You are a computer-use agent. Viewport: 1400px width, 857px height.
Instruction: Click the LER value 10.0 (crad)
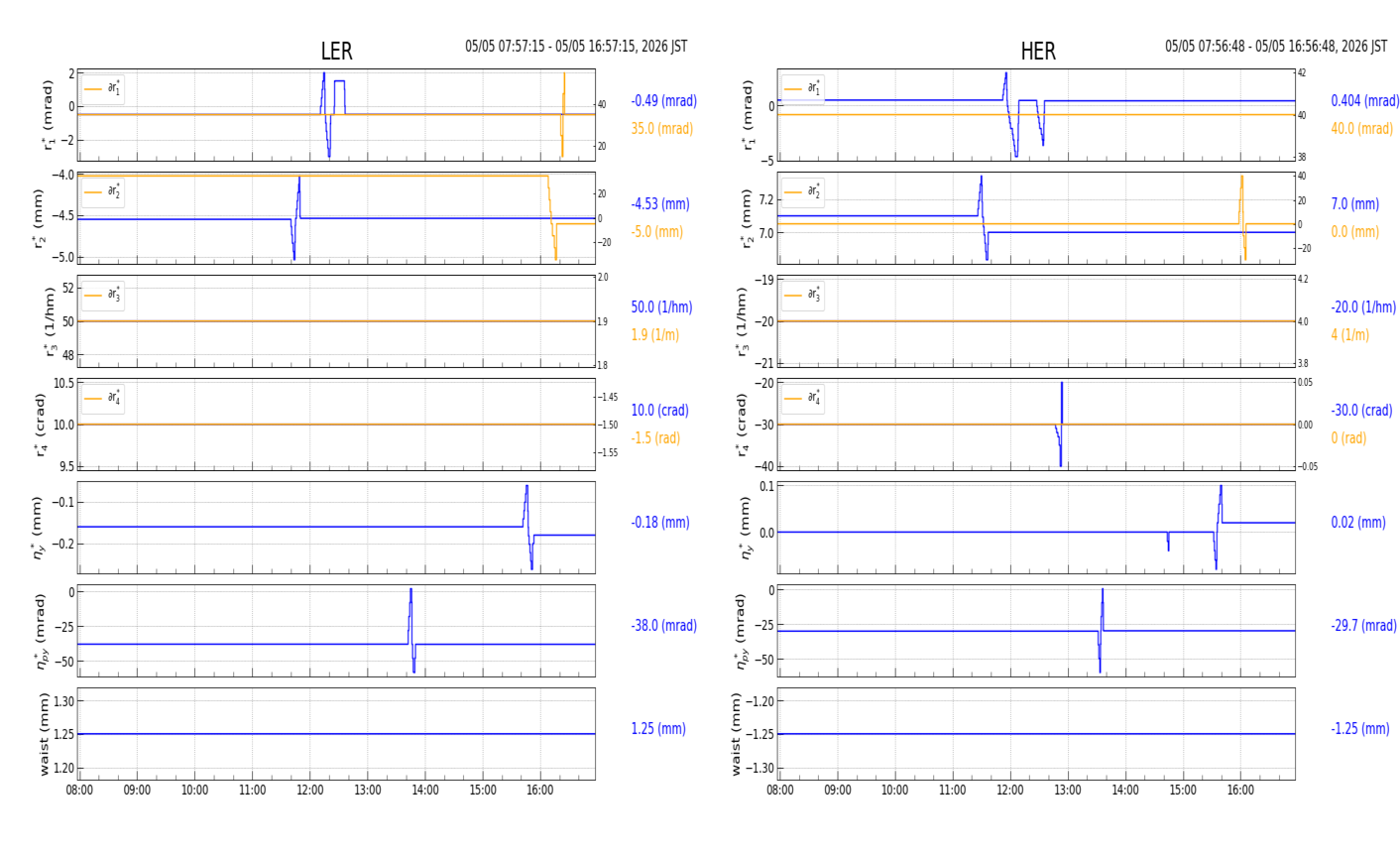click(x=659, y=410)
